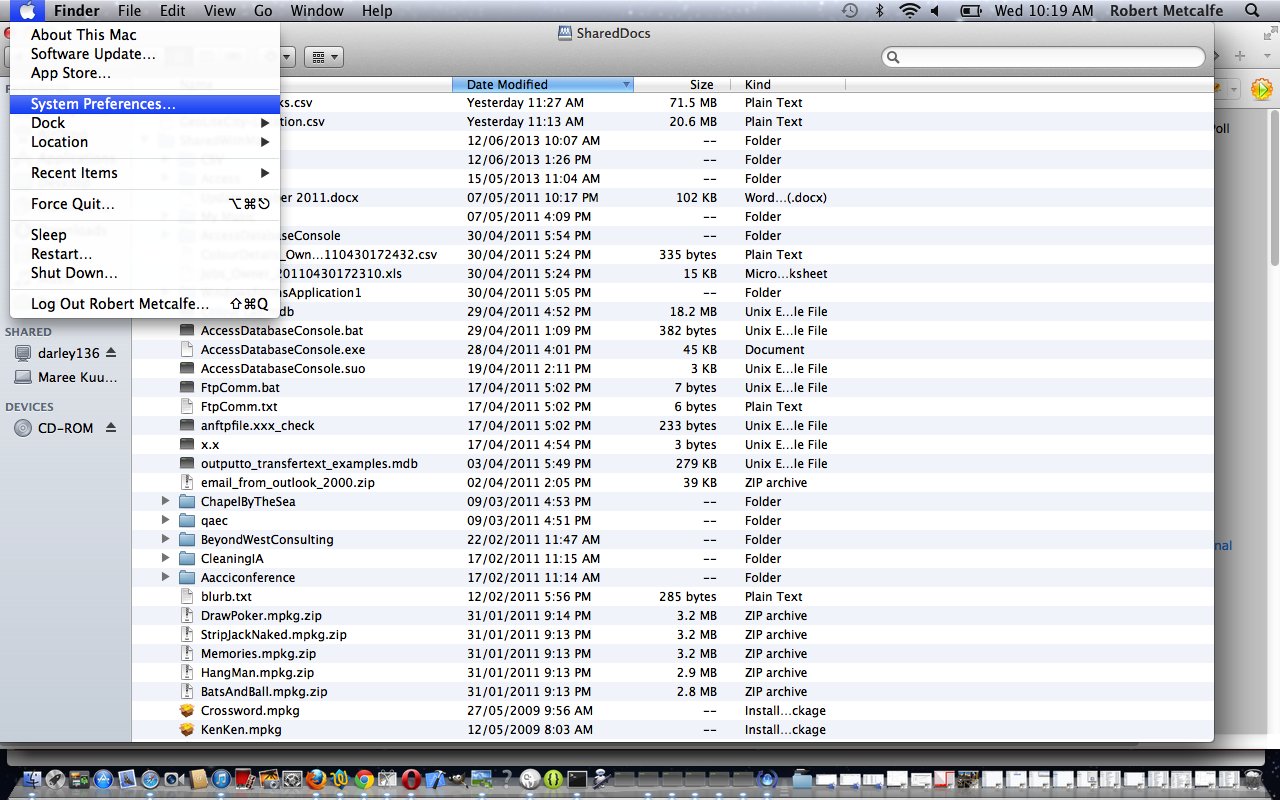Image resolution: width=1280 pixels, height=800 pixels.
Task: Open Terminal from the Dock
Action: click(x=577, y=779)
